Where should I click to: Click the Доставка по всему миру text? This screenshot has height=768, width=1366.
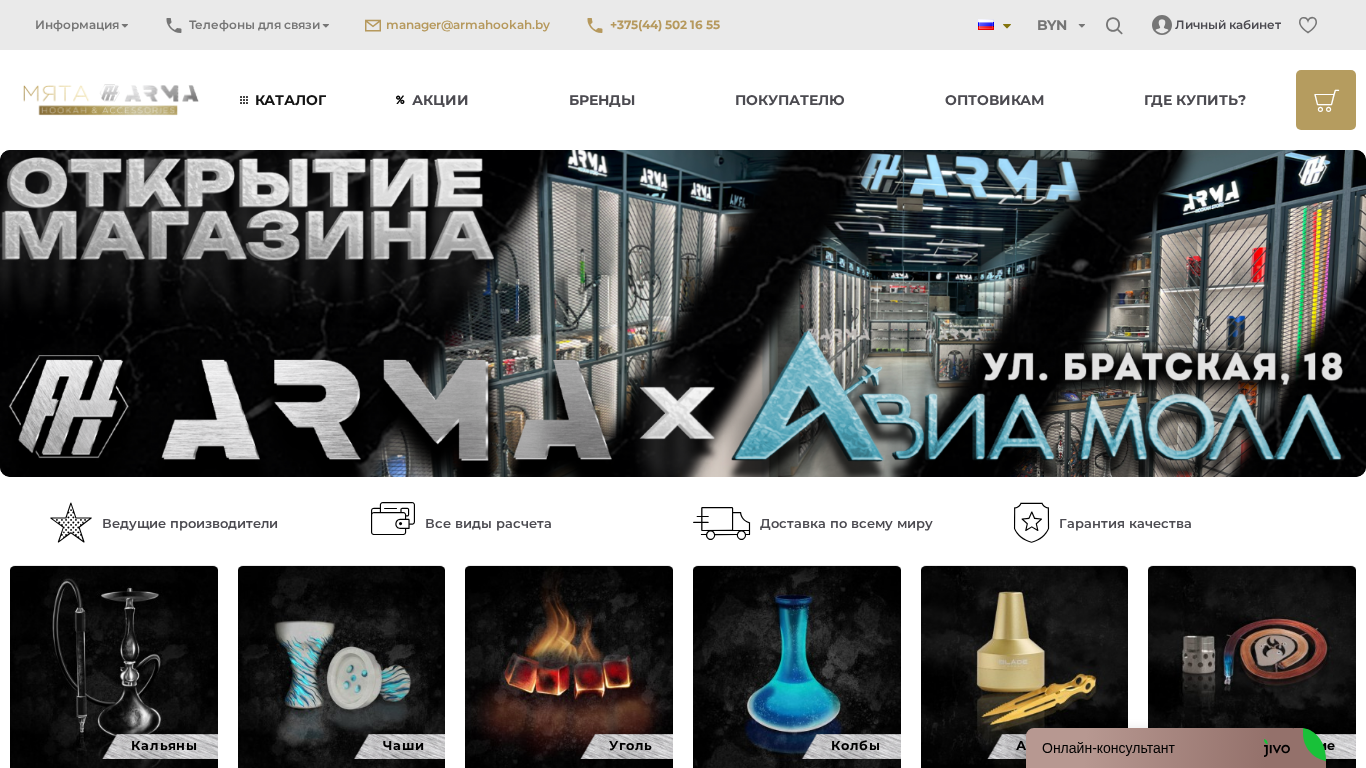pyautogui.click(x=846, y=523)
